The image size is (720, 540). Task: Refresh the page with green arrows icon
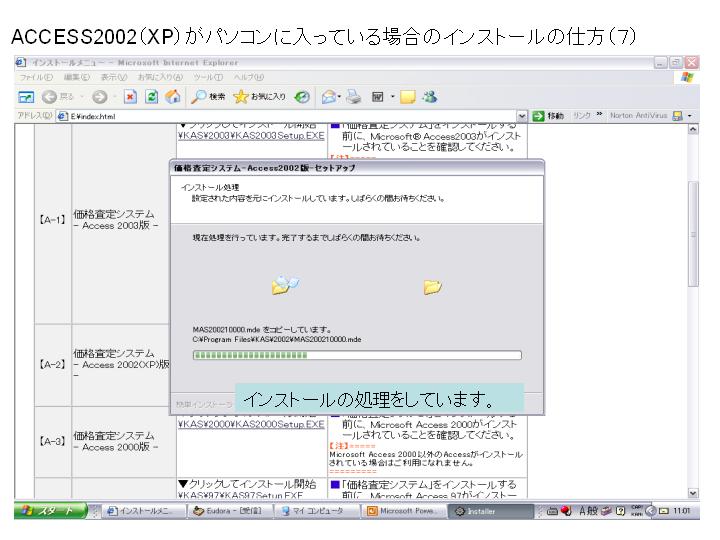point(152,97)
